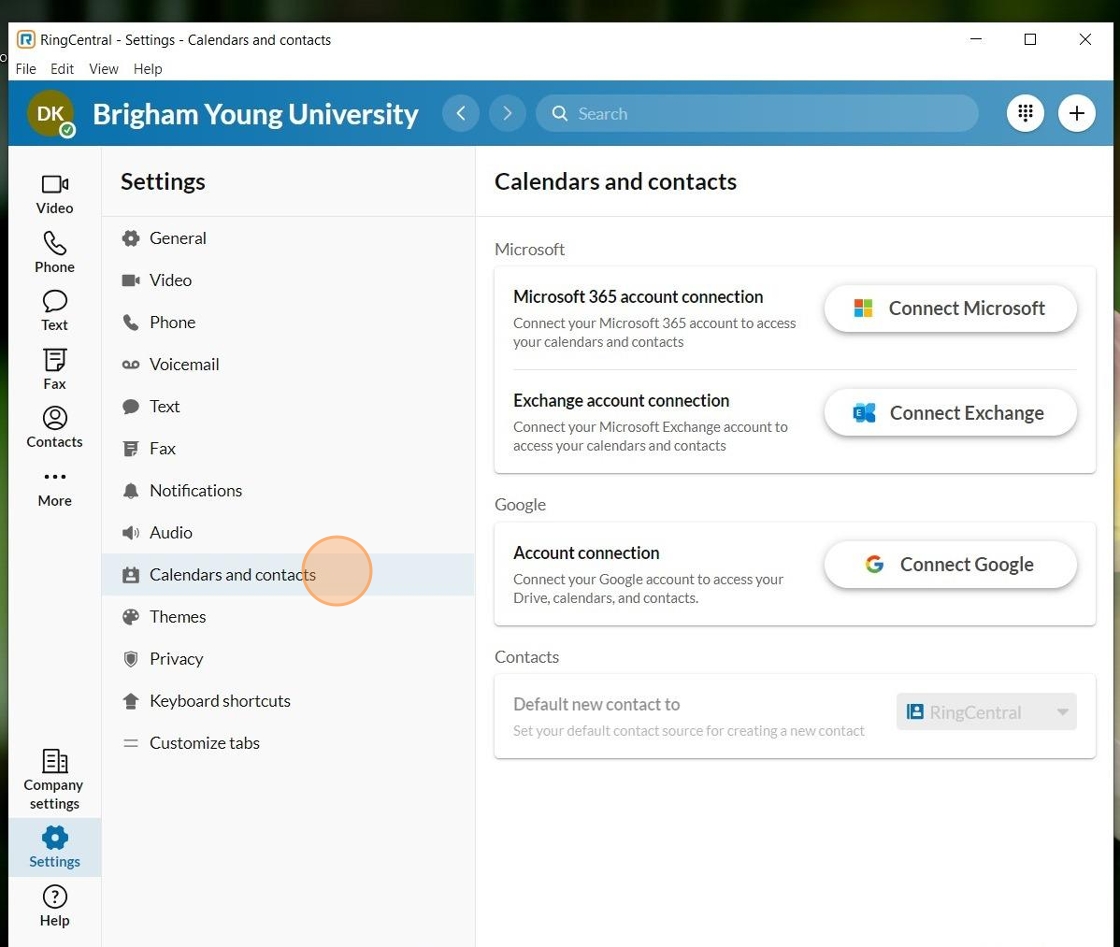
Task: Click the Connect Google button
Action: 950,564
